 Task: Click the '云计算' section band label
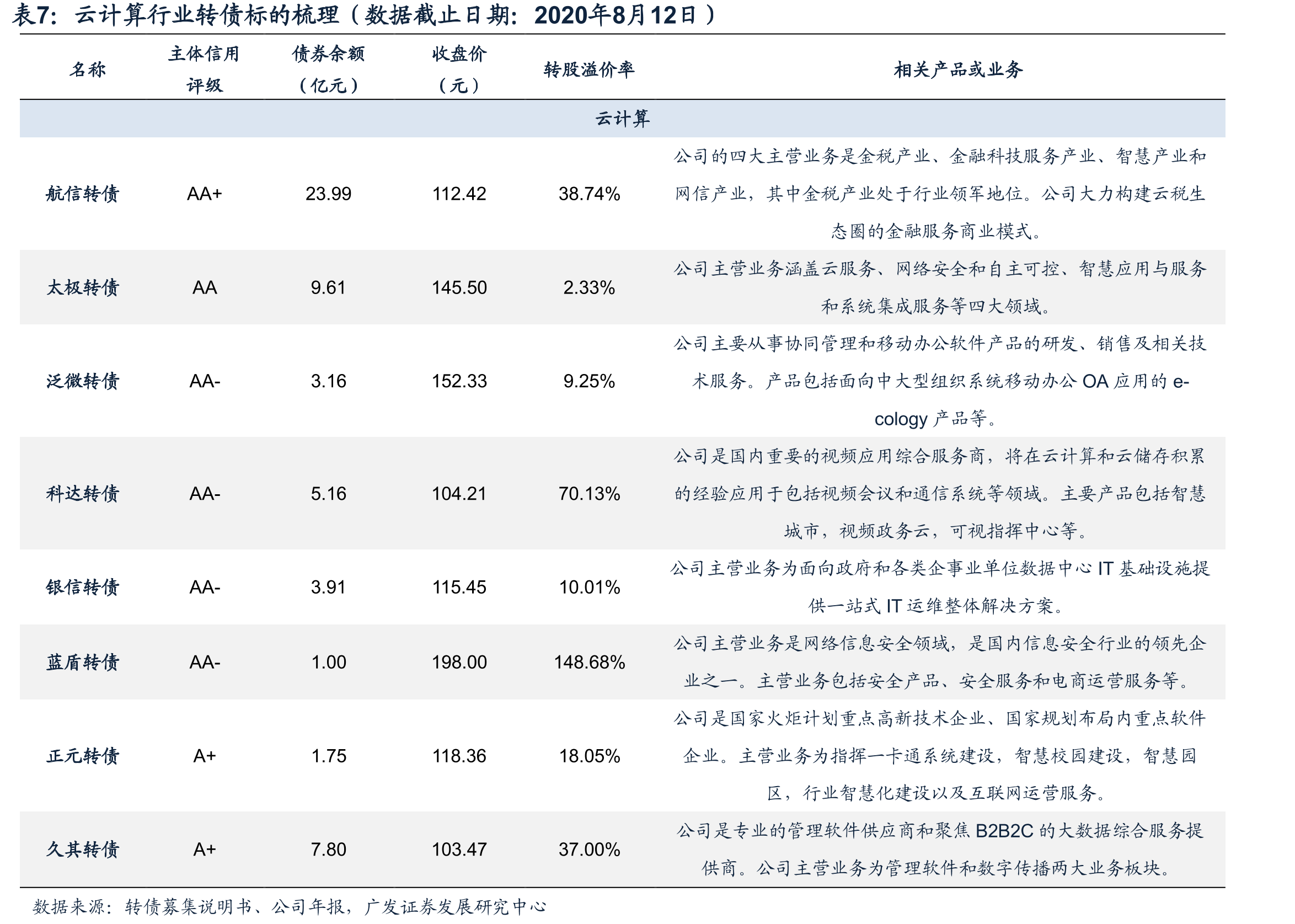point(622,119)
